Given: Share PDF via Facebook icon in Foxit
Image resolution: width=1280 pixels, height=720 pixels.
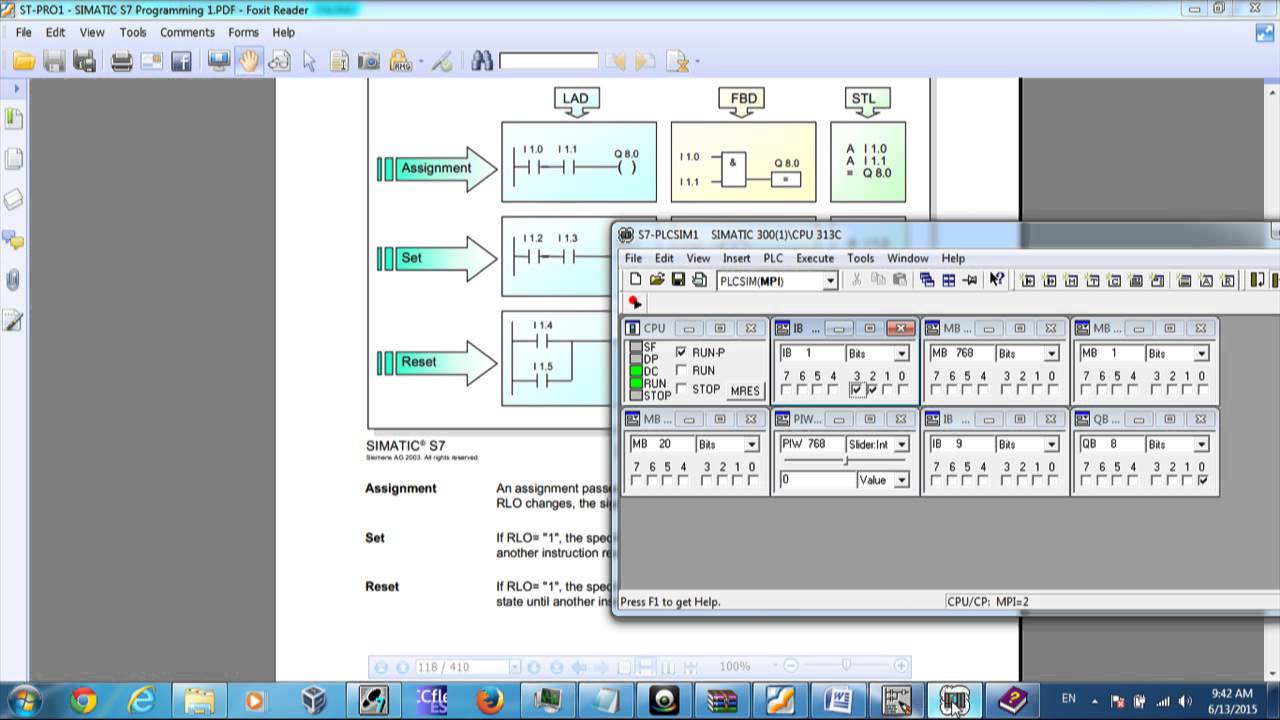Looking at the screenshot, I should click(x=181, y=62).
